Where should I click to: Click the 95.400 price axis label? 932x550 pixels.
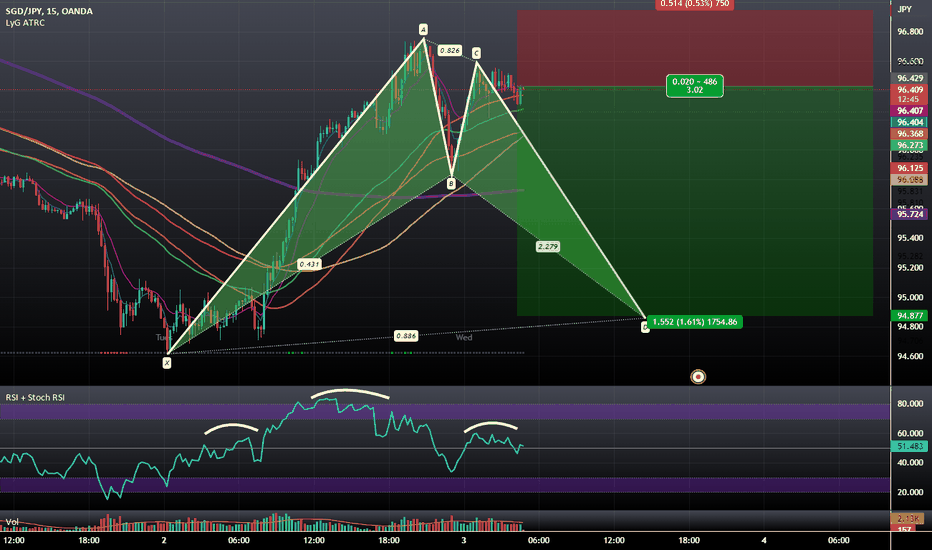coord(910,238)
